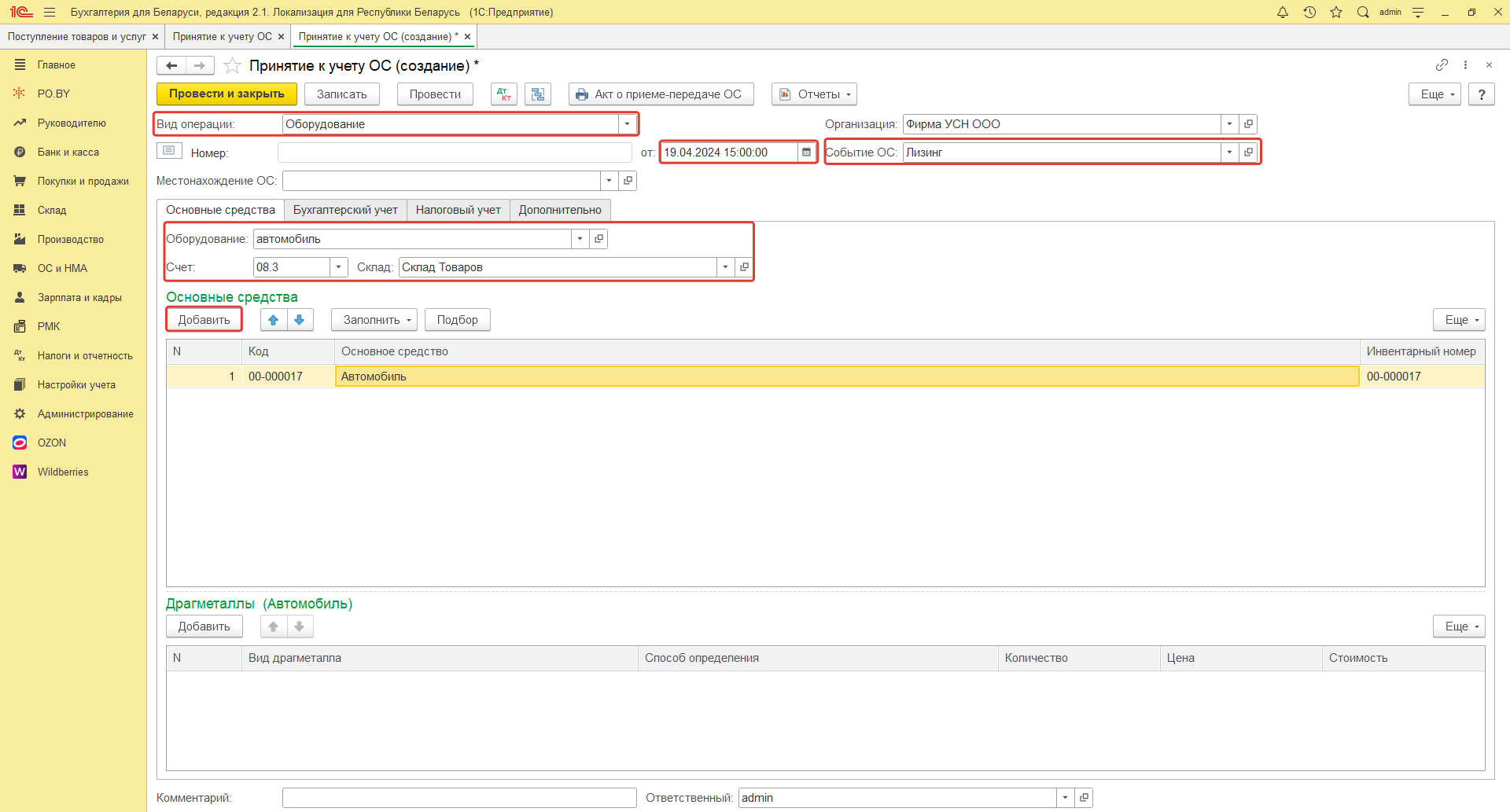Click into the Комментарий input field

(459, 798)
